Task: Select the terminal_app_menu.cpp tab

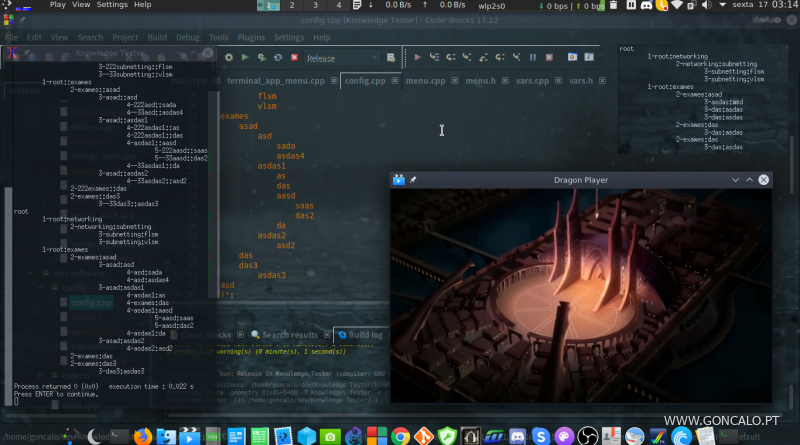Action: click(275, 80)
